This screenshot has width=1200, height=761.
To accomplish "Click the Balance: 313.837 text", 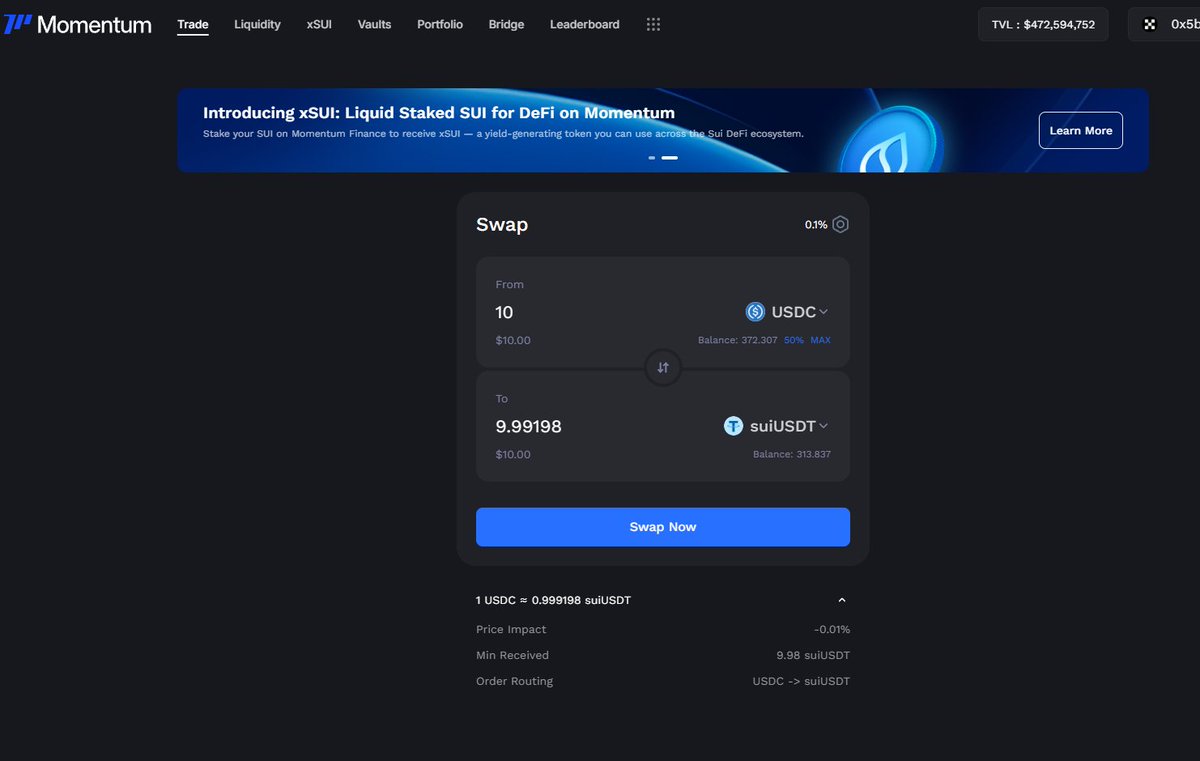I will click(791, 454).
